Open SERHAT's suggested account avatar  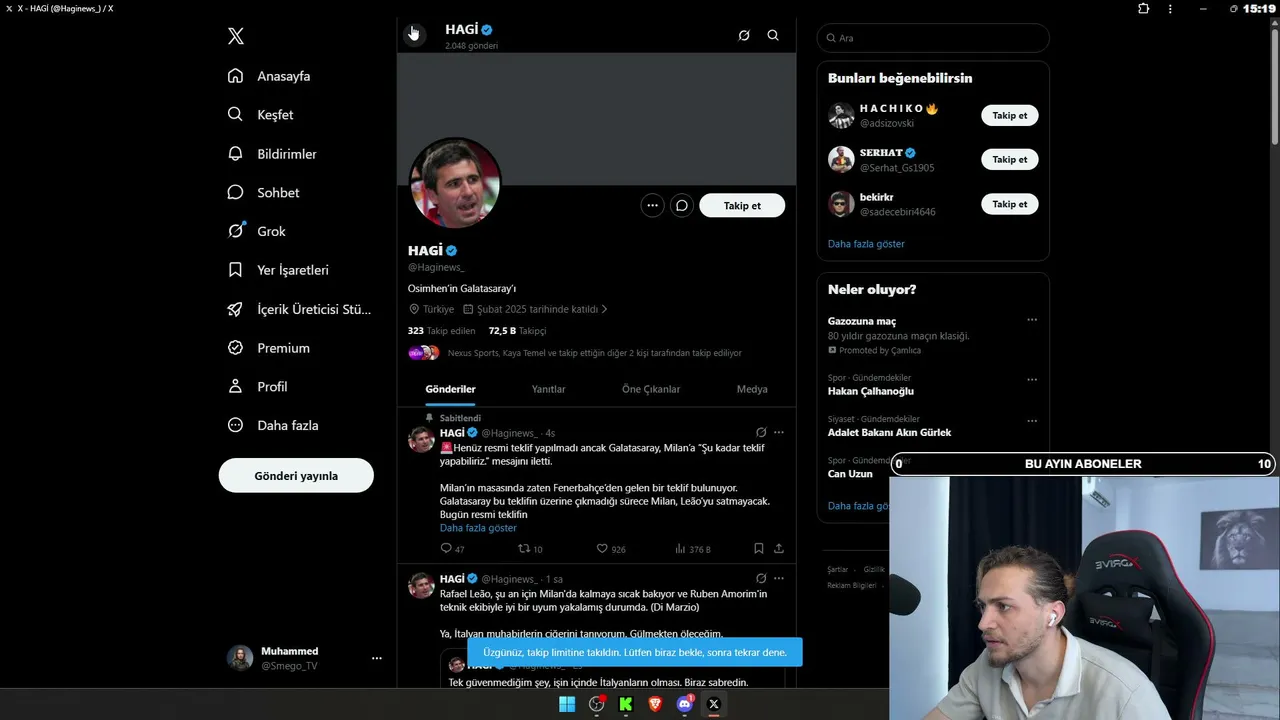[841, 159]
